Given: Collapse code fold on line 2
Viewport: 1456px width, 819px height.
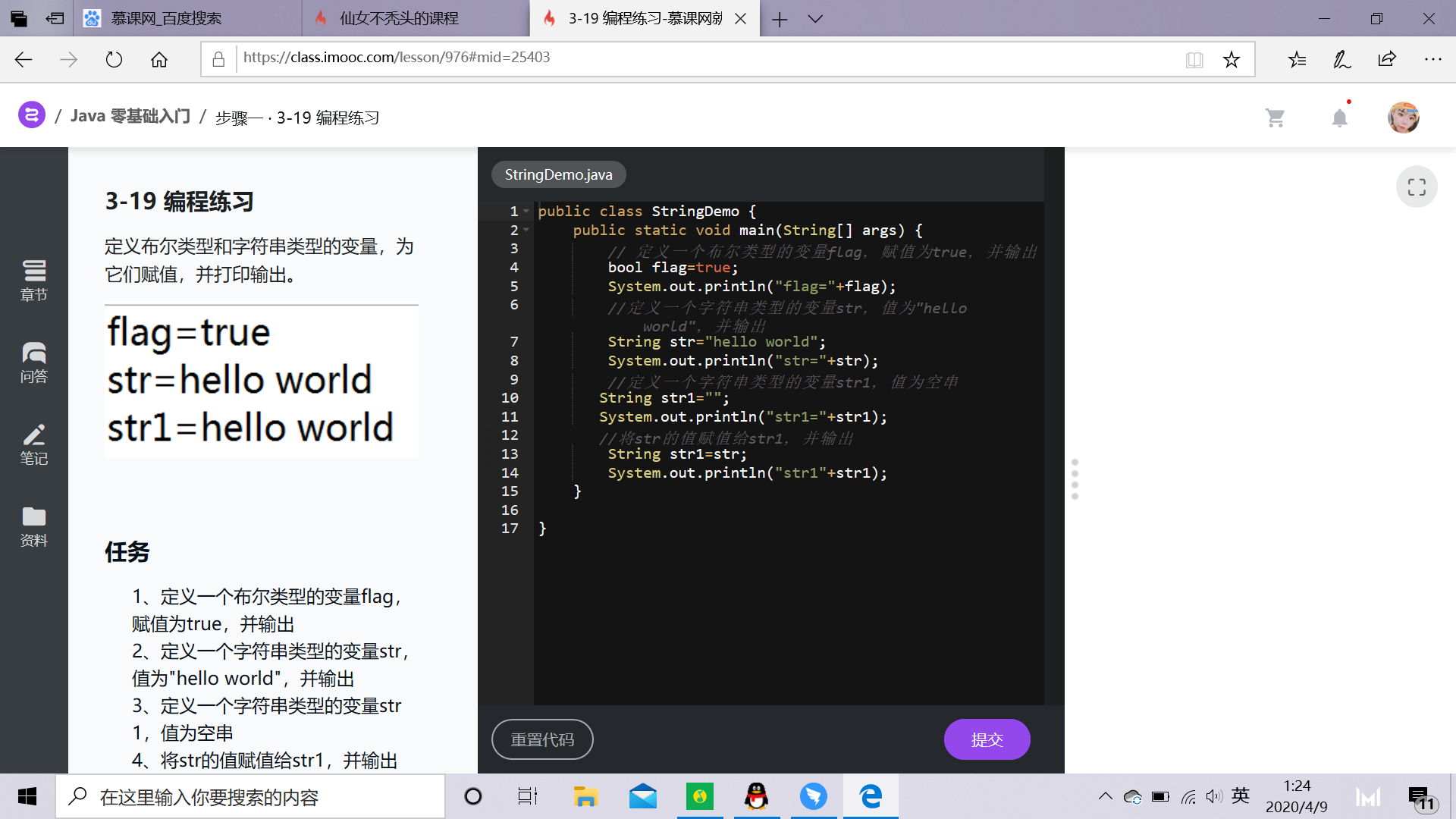Looking at the screenshot, I should click(x=526, y=231).
